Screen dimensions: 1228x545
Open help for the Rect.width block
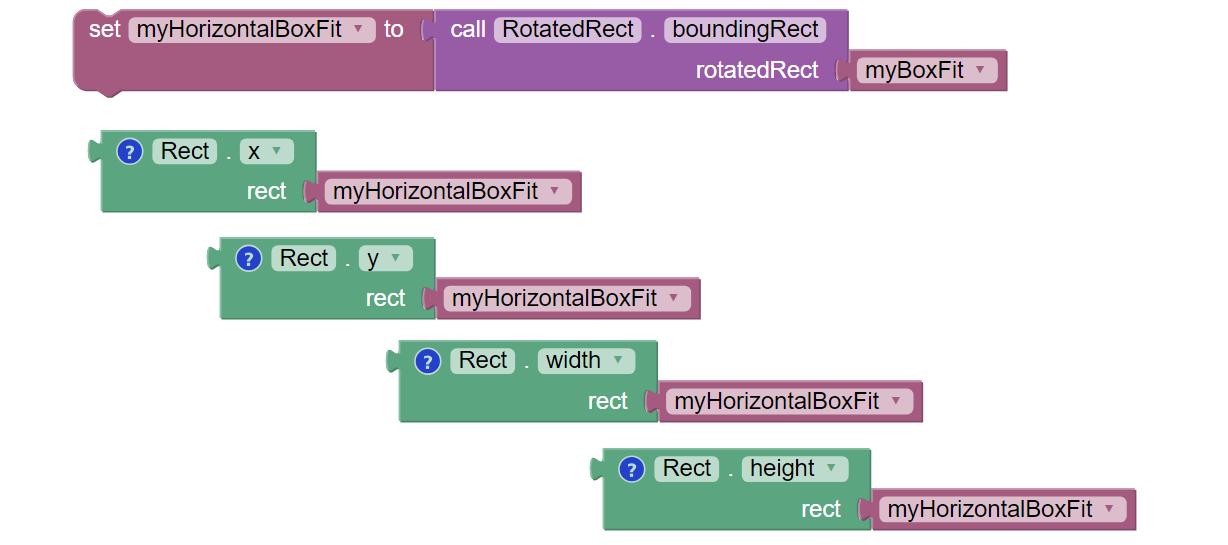[x=428, y=361]
